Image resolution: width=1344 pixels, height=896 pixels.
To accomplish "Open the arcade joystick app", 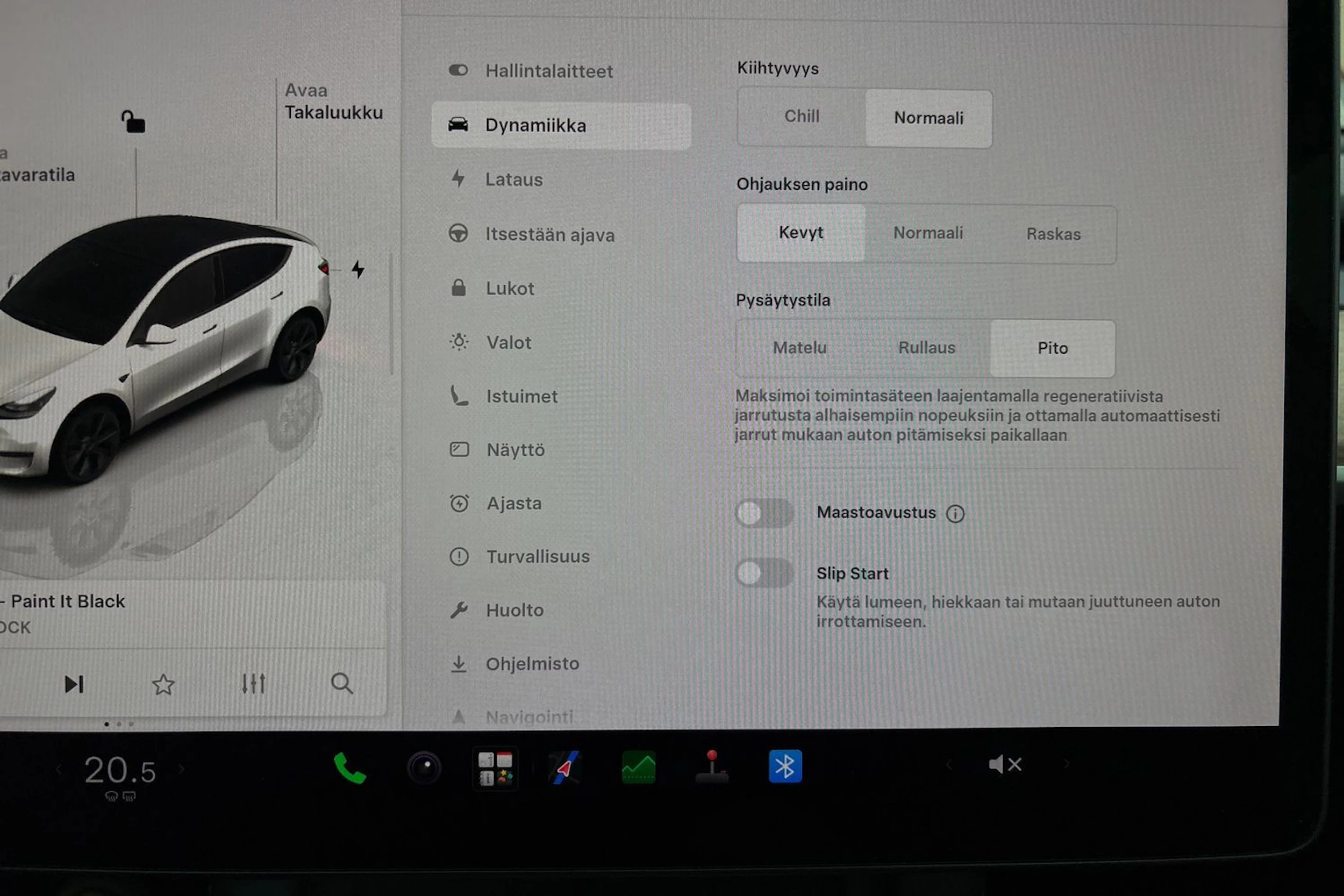I will click(x=712, y=766).
